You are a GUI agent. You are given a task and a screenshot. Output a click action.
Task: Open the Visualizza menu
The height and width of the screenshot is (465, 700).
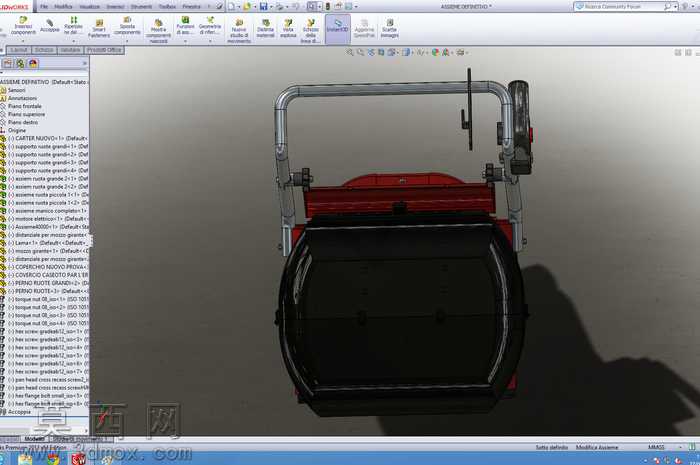click(x=89, y=7)
